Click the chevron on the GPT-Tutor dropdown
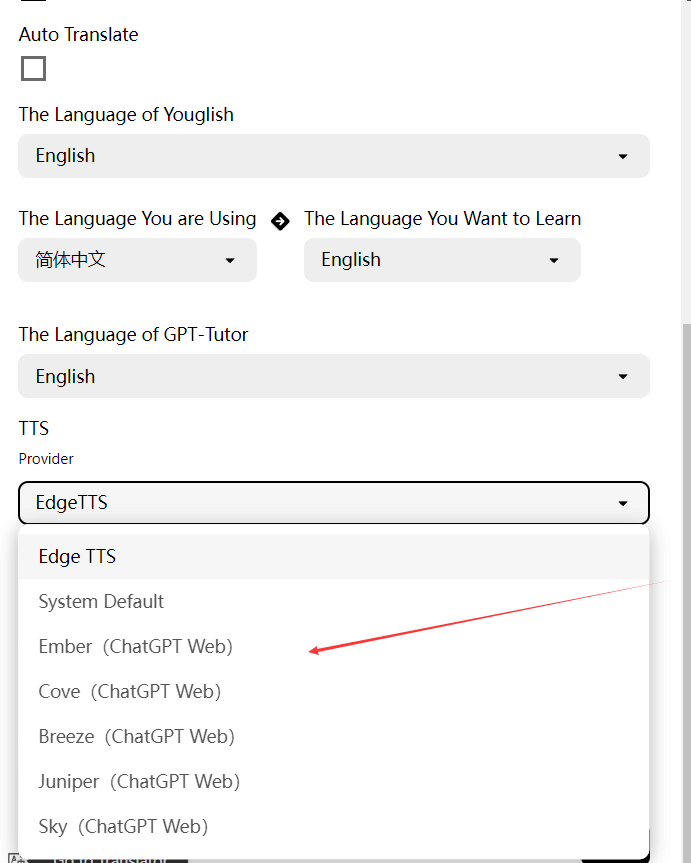The width and height of the screenshot is (691, 863). (623, 376)
